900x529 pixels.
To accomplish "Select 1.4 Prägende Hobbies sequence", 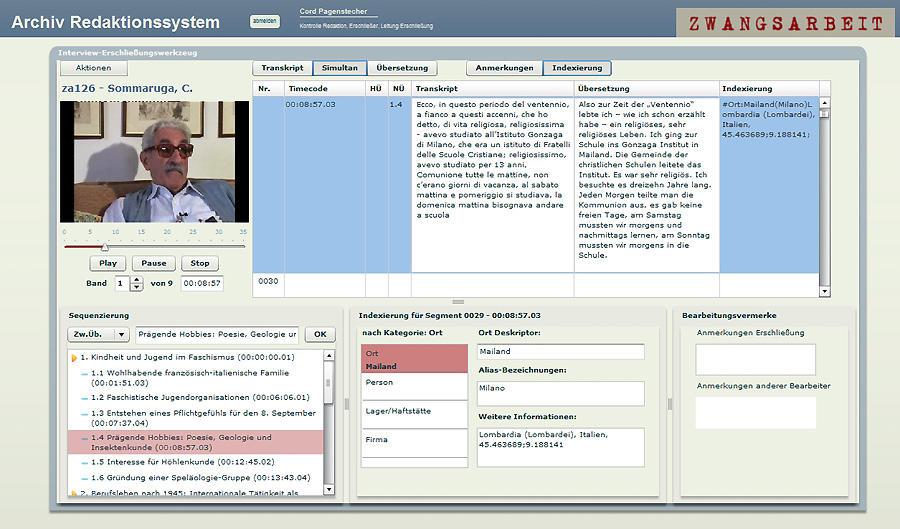I will [x=195, y=442].
